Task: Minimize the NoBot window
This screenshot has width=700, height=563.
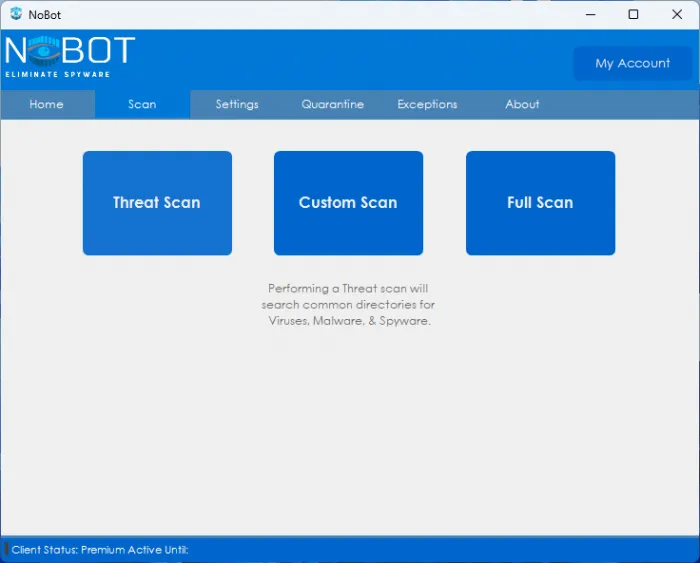Action: pyautogui.click(x=591, y=14)
